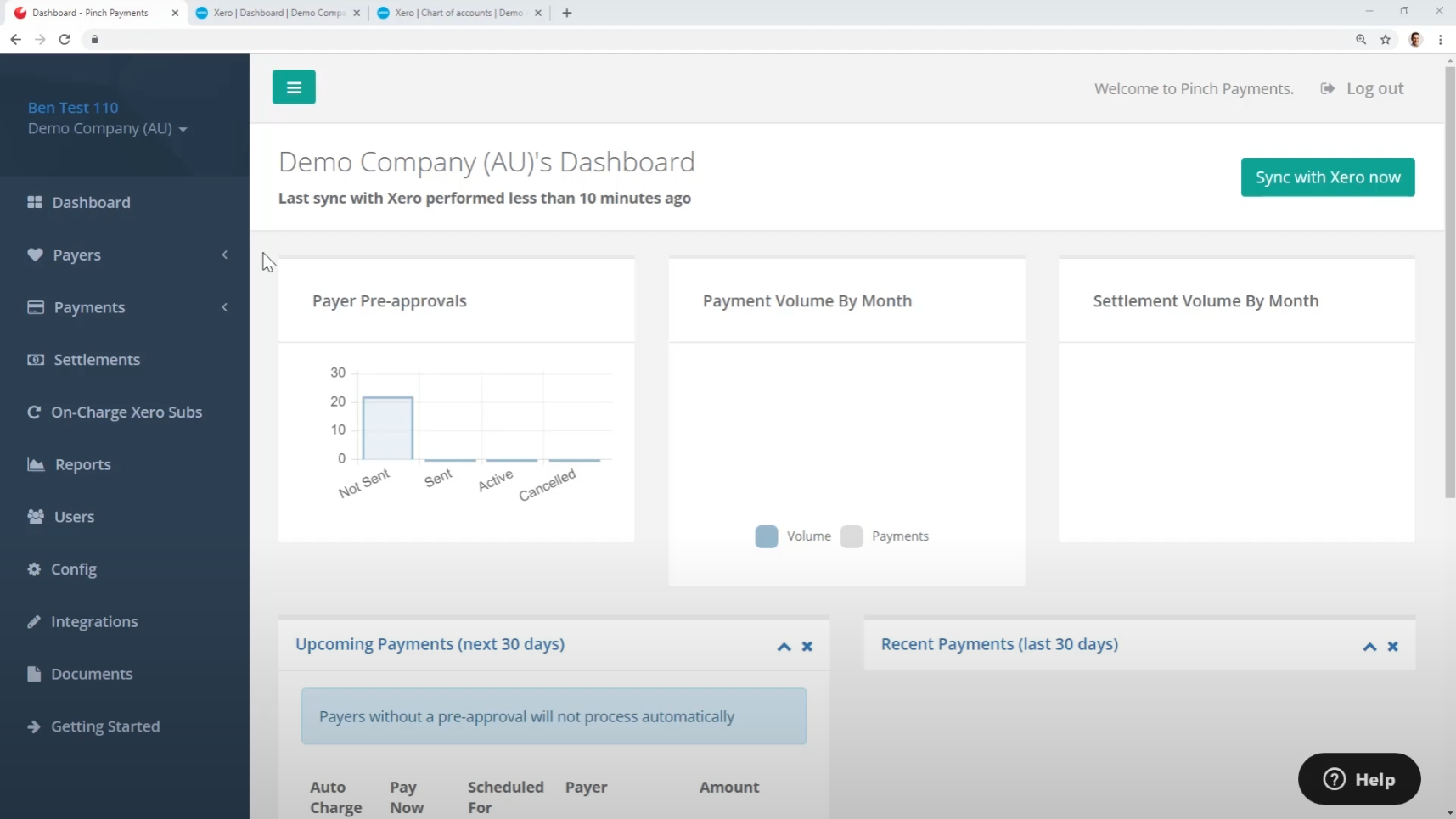Viewport: 1456px width, 819px height.
Task: Close the Upcoming Payments panel
Action: click(807, 647)
